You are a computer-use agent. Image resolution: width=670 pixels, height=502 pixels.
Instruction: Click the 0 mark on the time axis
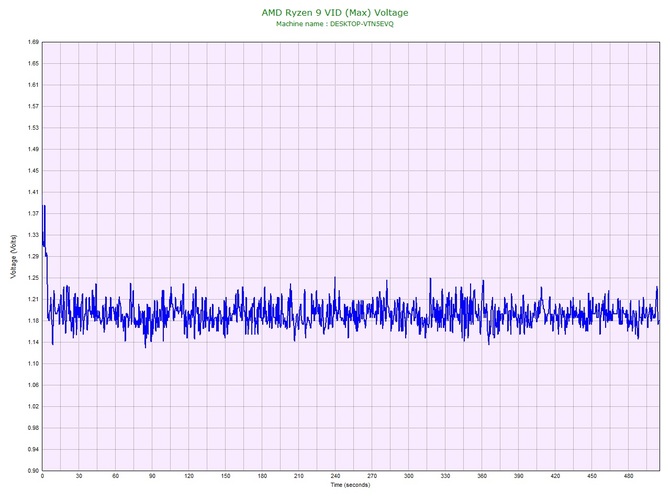point(42,477)
